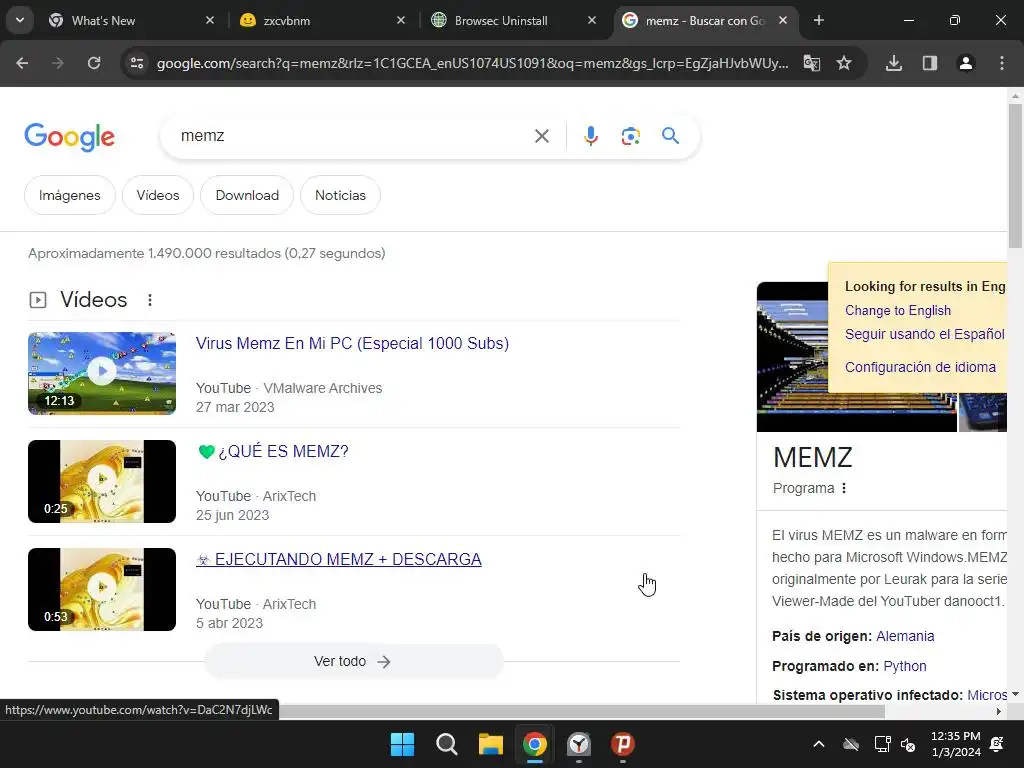Open the Windows Start menu
Image resolution: width=1024 pixels, height=768 pixels.
(402, 744)
